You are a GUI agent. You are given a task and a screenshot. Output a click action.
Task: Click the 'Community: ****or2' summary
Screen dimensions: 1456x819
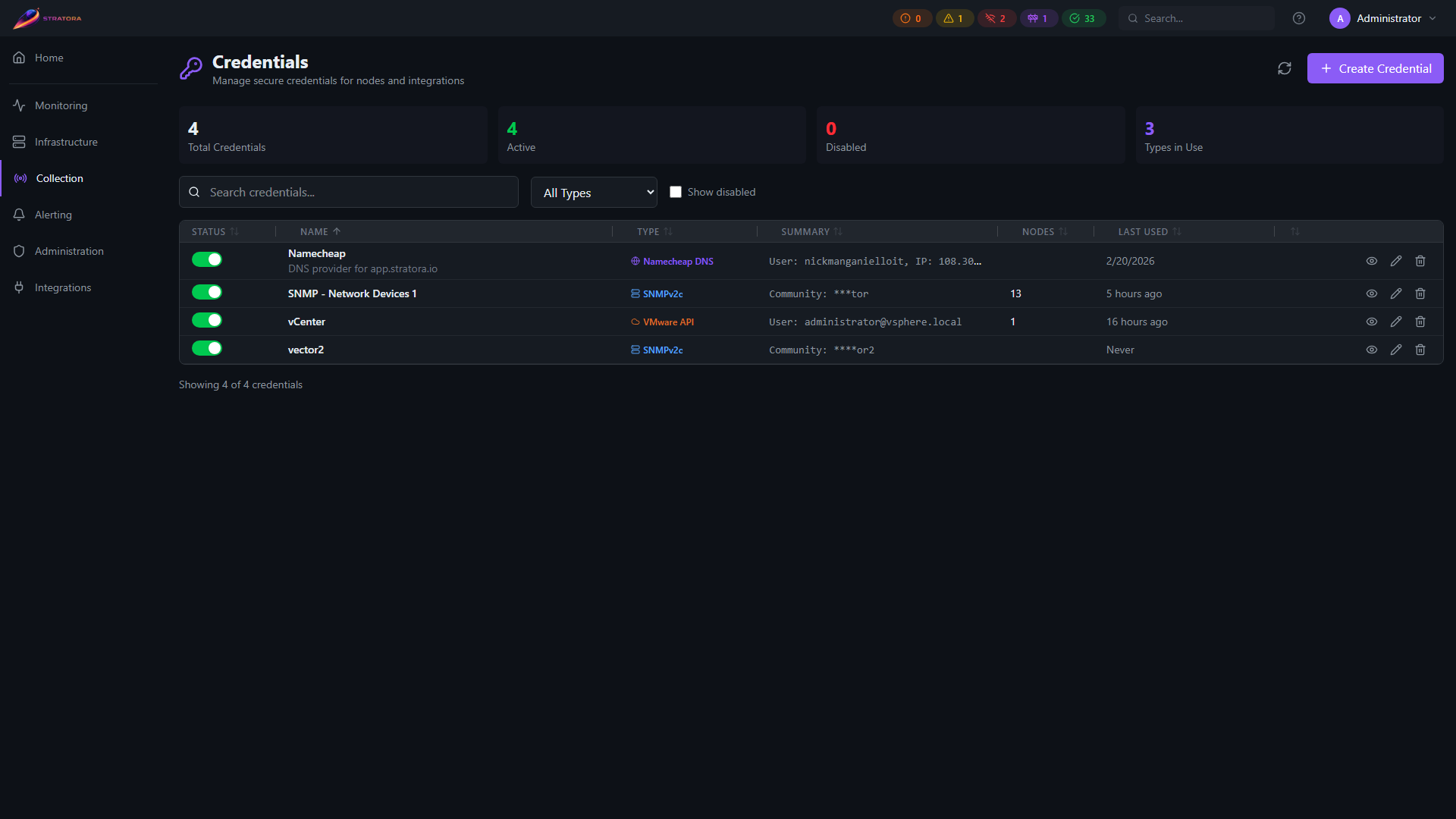821,350
